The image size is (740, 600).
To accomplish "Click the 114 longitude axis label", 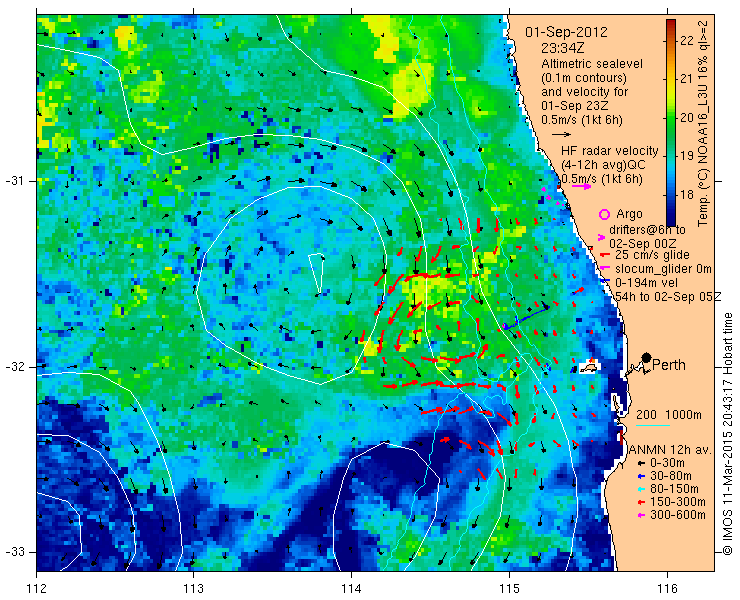I will point(351,589).
